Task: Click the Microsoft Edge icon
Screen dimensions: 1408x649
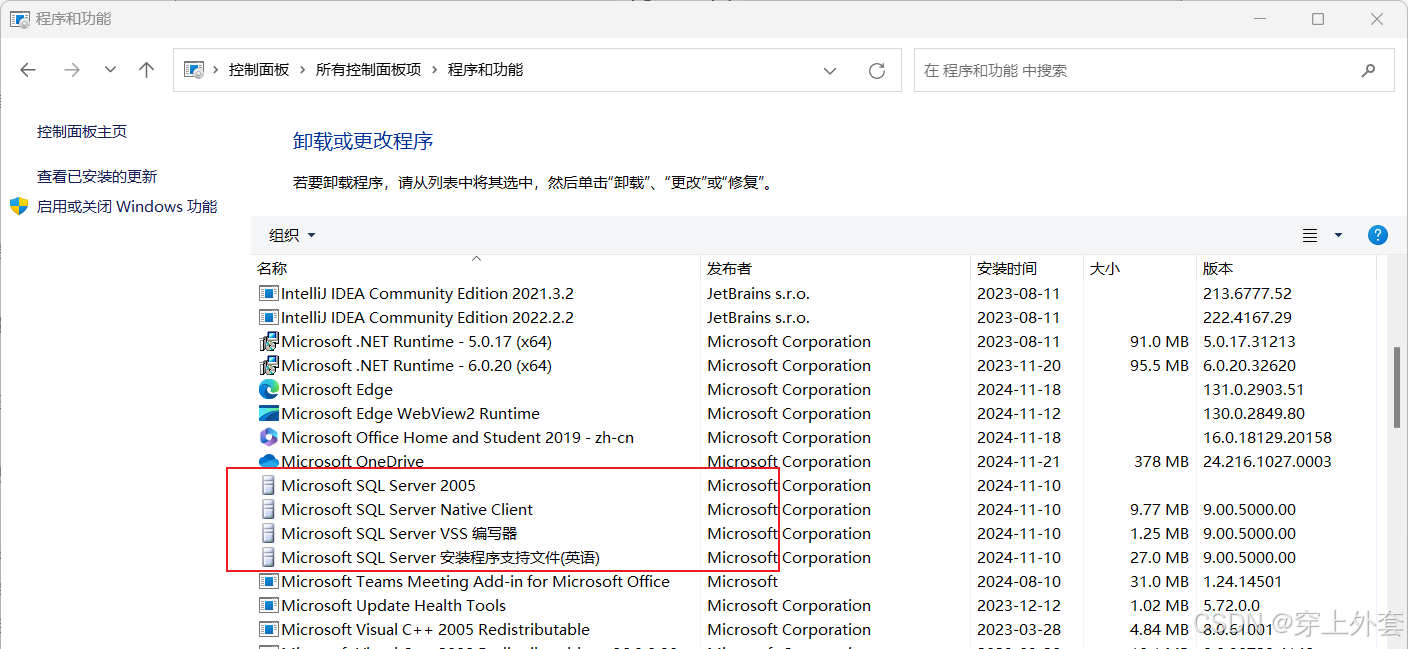Action: pos(268,390)
